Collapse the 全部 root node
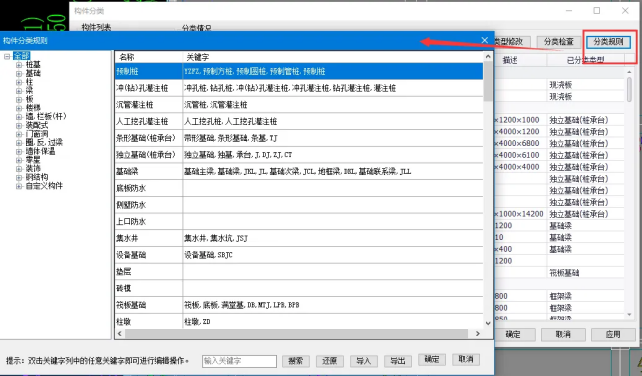This screenshot has height=376, width=642. pyautogui.click(x=7, y=56)
